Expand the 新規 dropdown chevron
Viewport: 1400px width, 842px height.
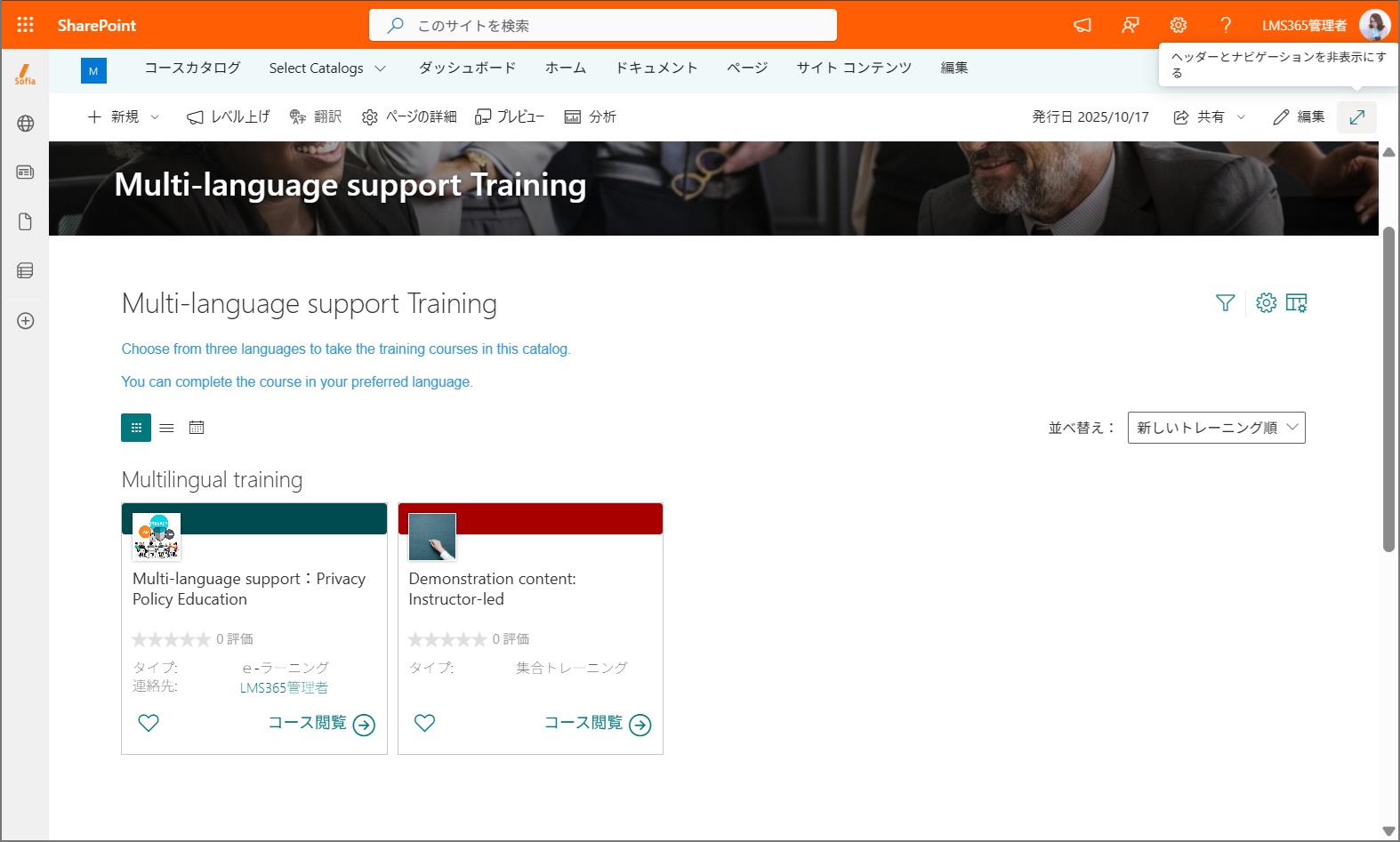155,116
